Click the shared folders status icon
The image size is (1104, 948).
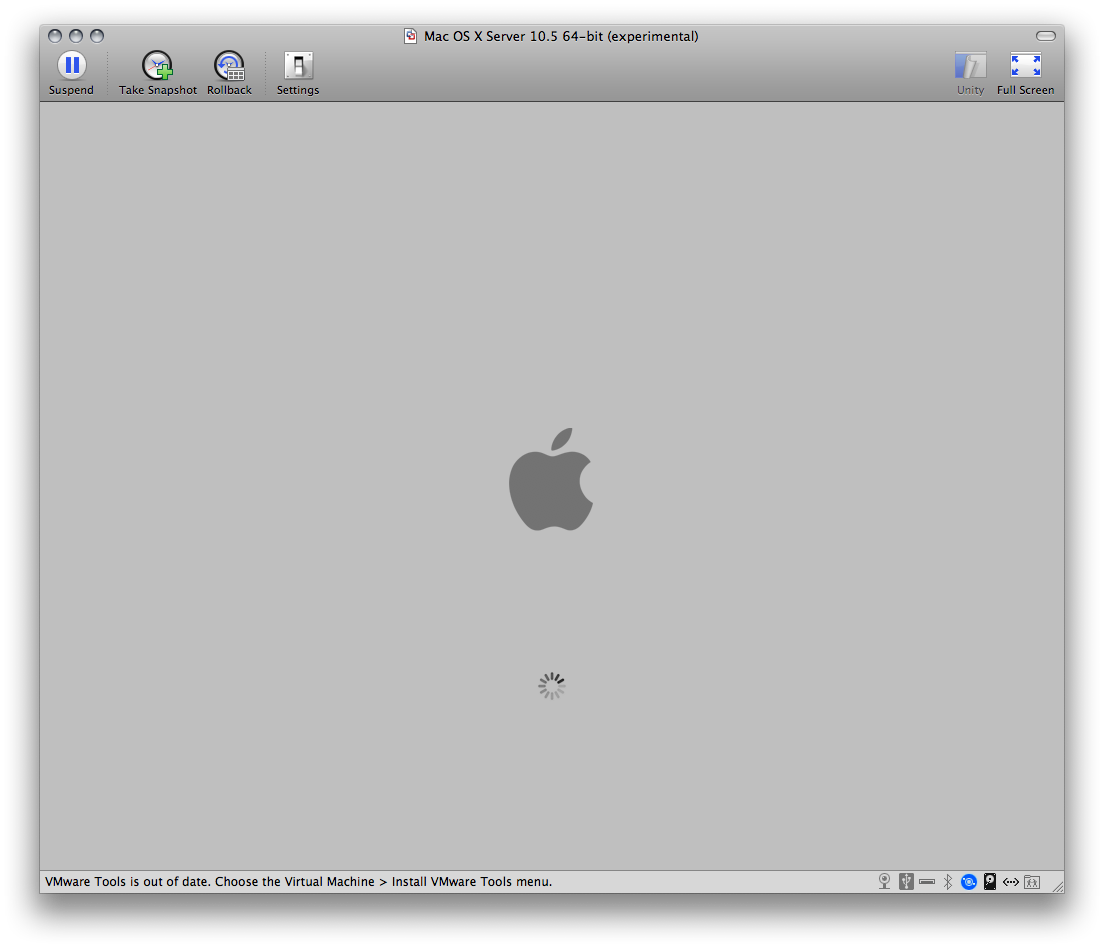tap(1032, 882)
